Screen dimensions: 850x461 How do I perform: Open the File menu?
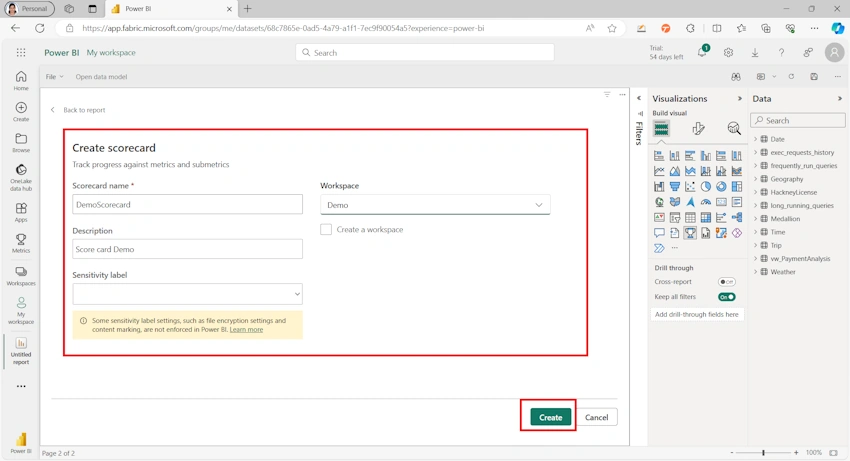54,77
